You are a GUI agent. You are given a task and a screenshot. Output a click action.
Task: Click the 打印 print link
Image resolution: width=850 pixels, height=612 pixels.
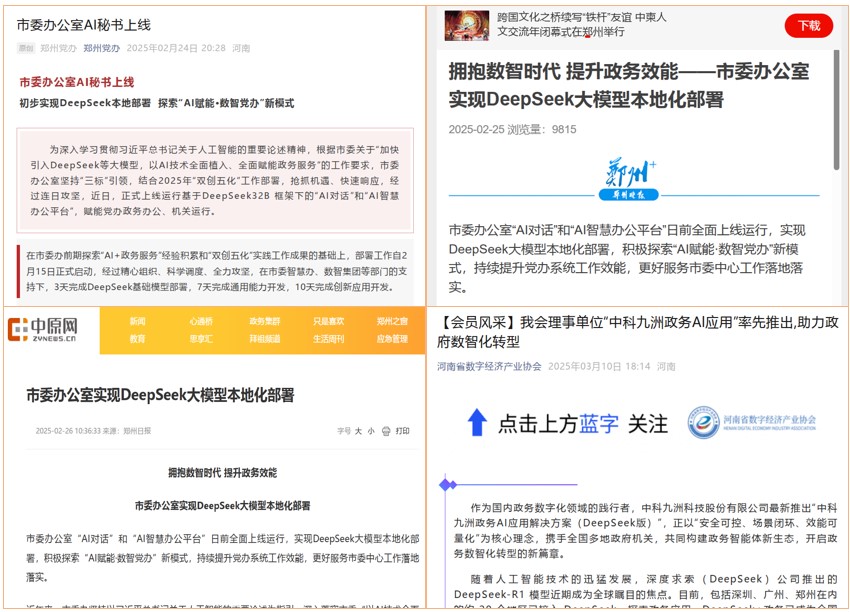[x=402, y=431]
